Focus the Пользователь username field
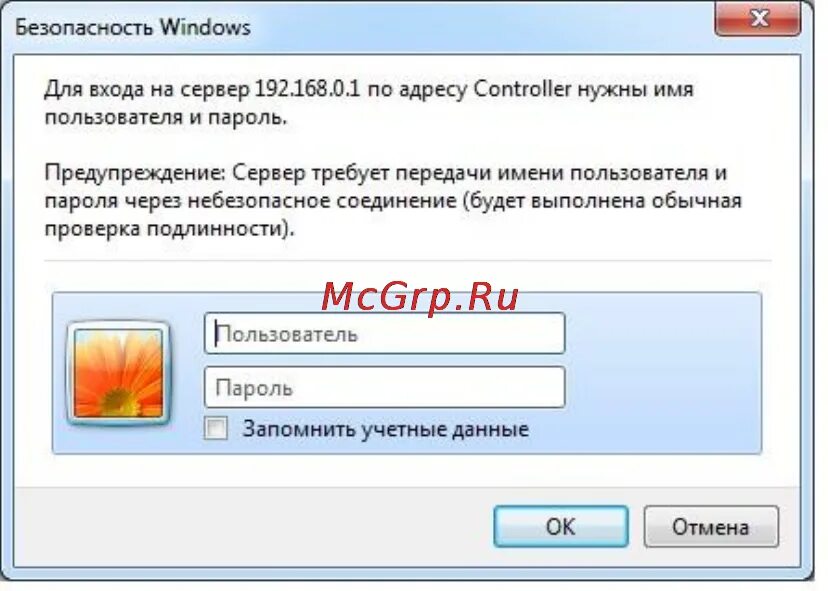 tap(384, 333)
